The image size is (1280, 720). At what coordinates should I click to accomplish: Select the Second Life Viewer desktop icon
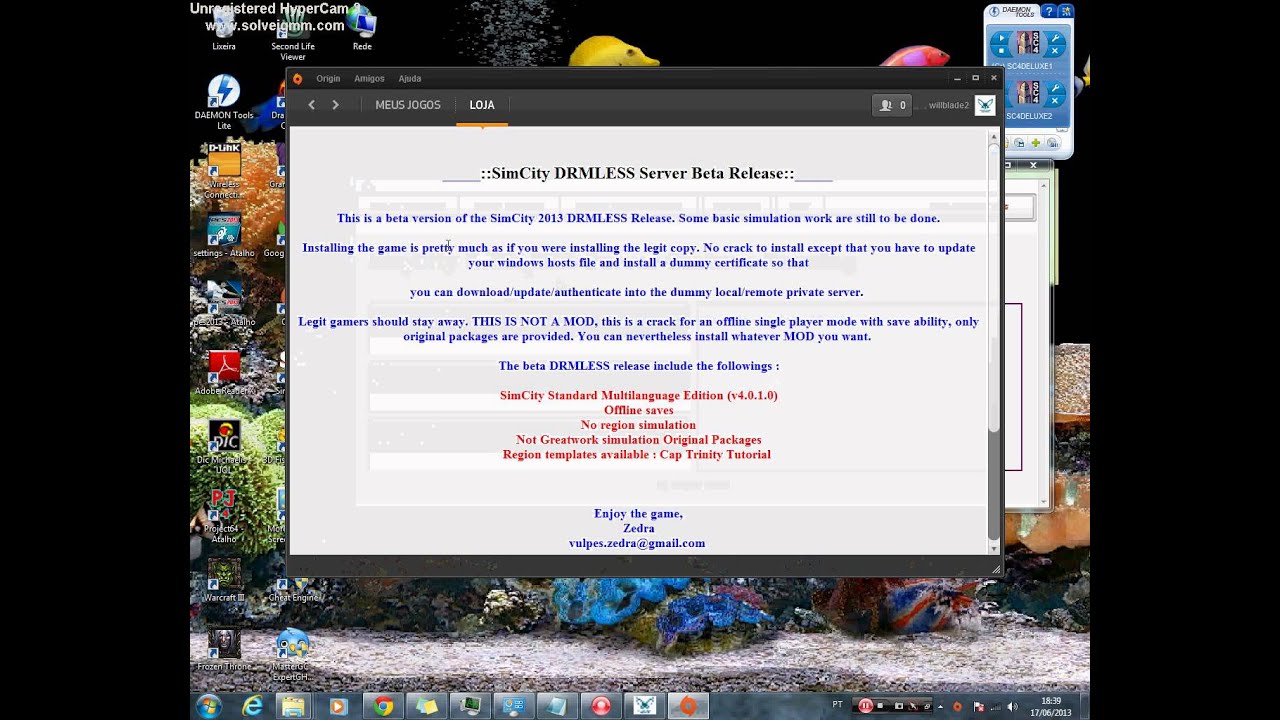point(292,35)
